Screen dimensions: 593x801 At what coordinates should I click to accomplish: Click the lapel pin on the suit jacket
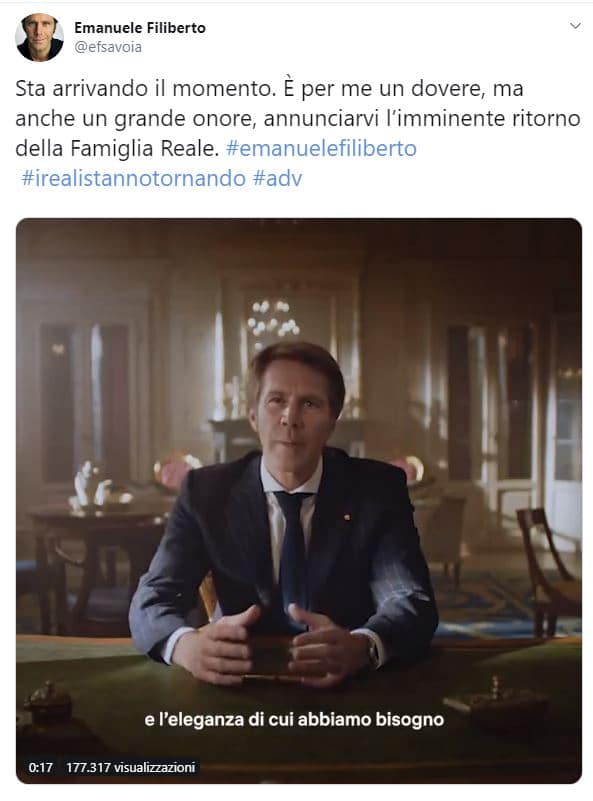point(347,517)
